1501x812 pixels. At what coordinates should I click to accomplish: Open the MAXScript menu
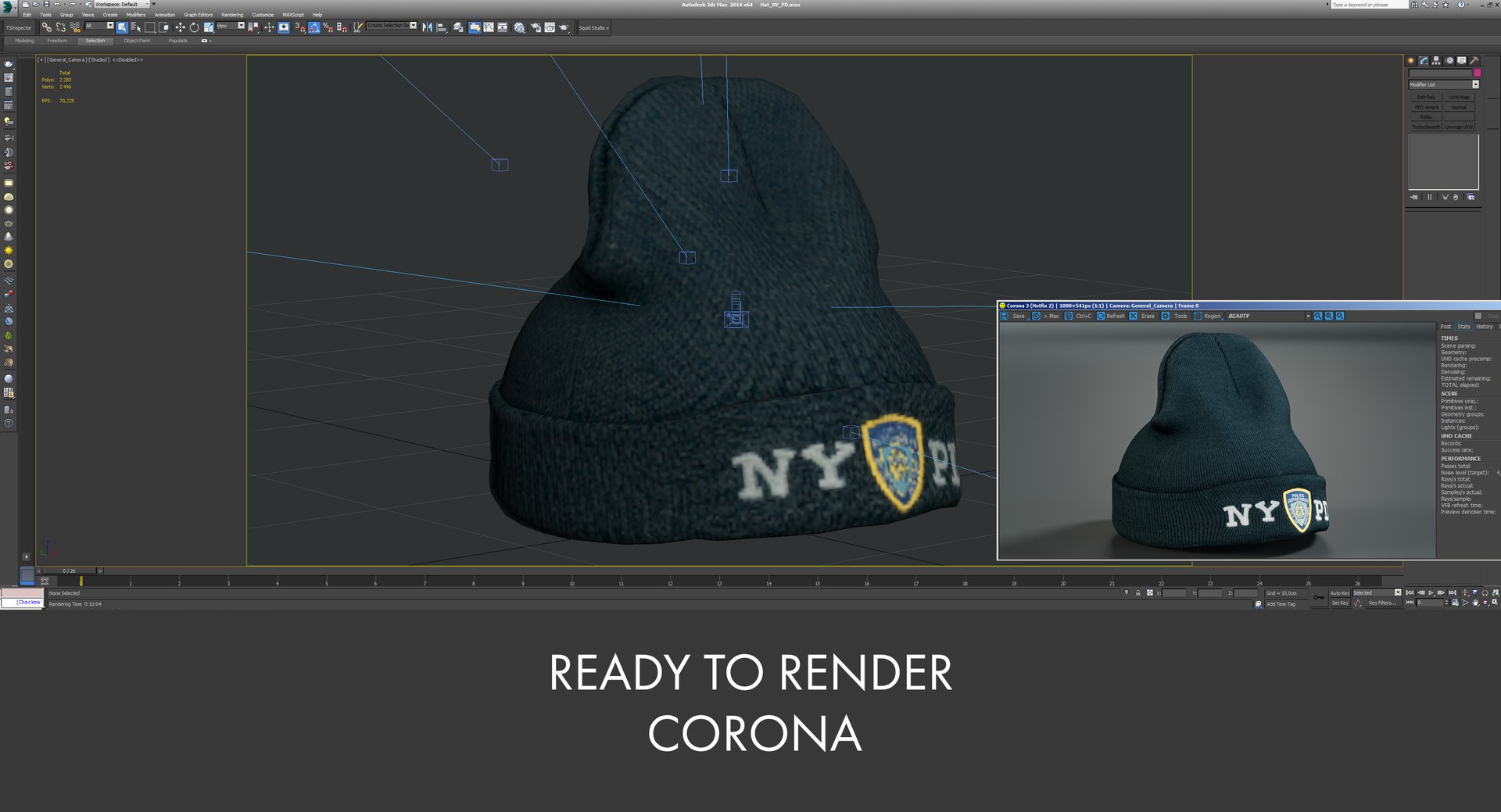tap(293, 15)
